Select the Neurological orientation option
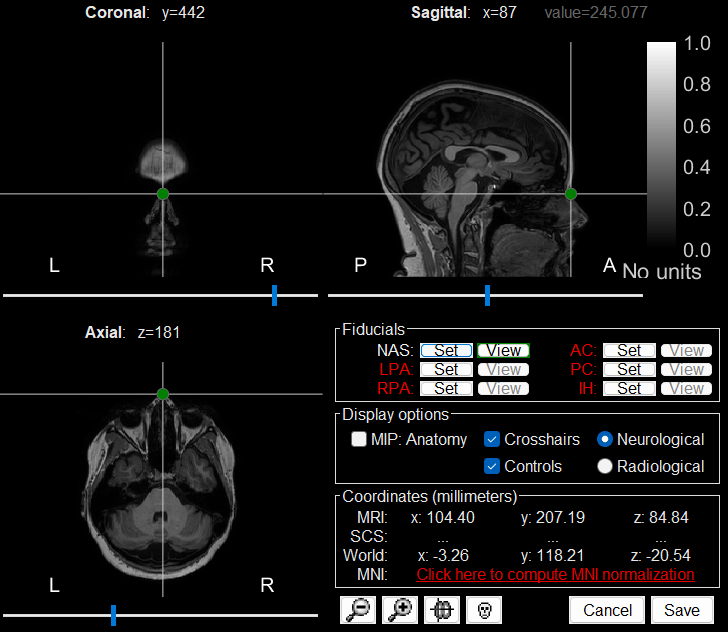728x632 pixels. pyautogui.click(x=605, y=439)
